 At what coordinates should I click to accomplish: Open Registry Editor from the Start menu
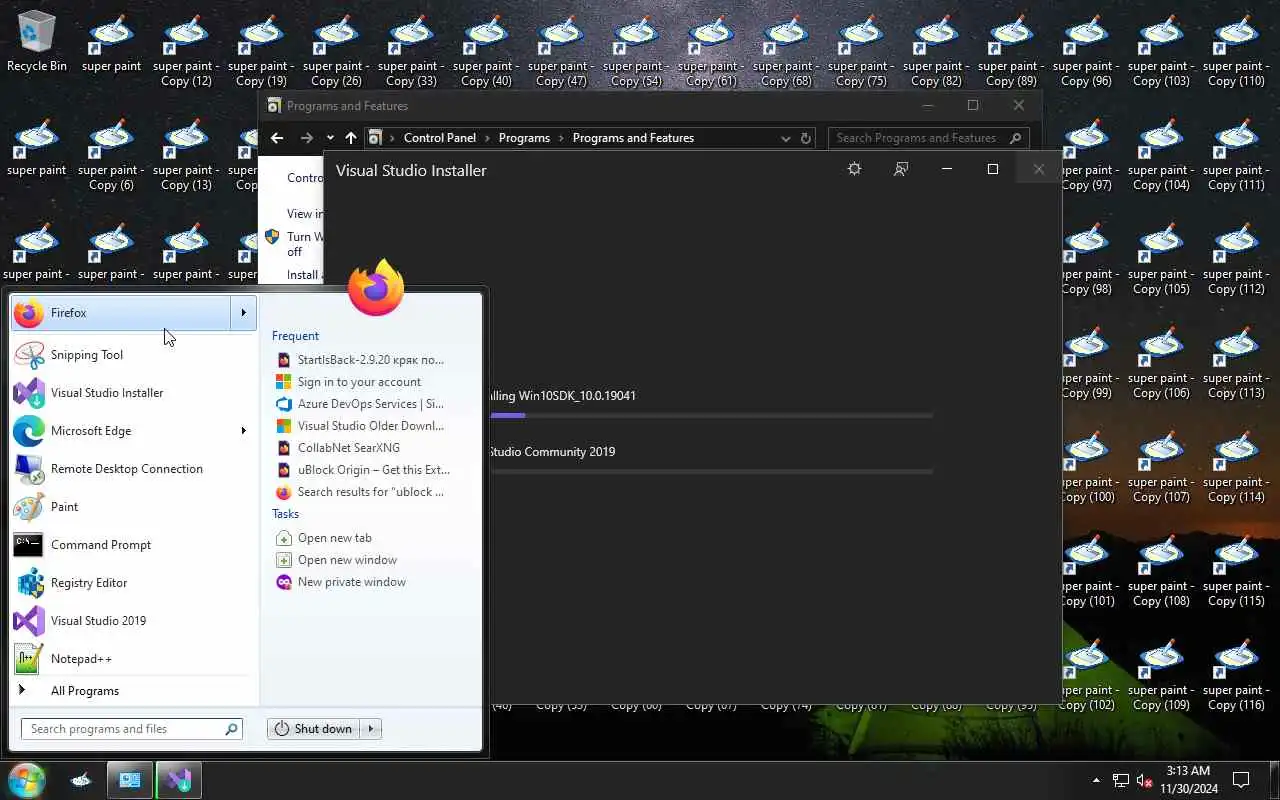tap(134, 583)
